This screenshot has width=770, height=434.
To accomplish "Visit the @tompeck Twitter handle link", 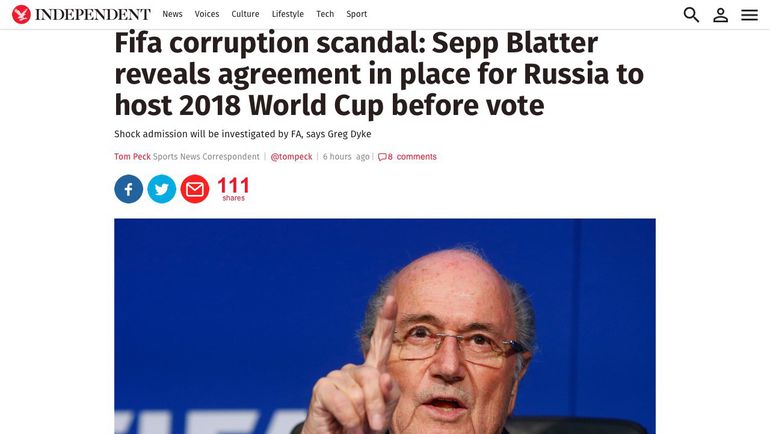I will [291, 157].
